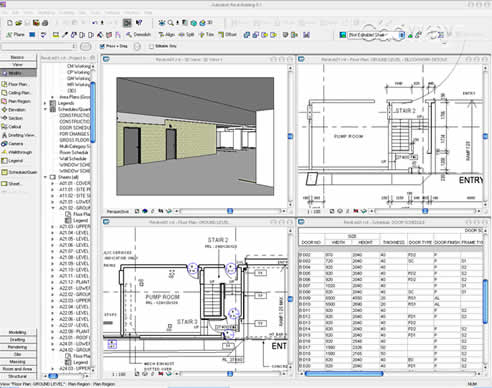
Task: Switch to the Modelling design bar tab
Action: click(18, 332)
